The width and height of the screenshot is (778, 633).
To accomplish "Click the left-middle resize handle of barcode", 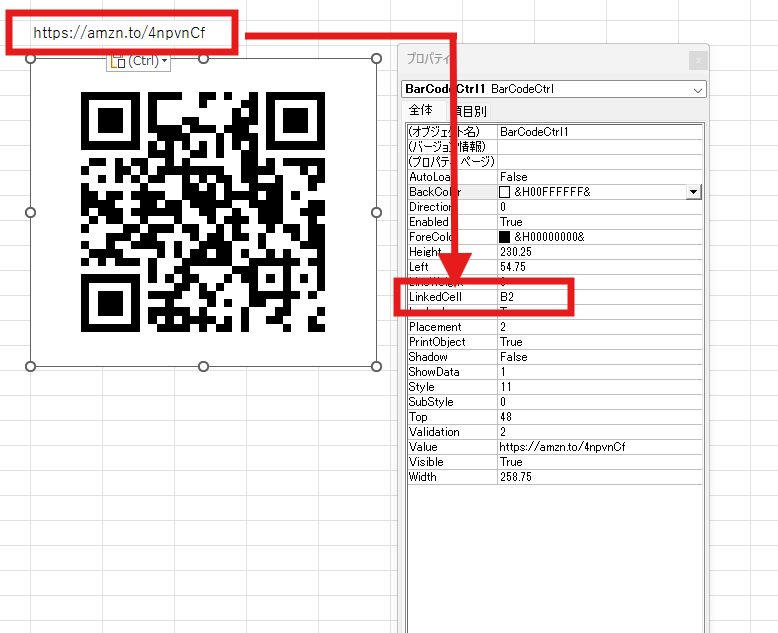I will (30, 212).
